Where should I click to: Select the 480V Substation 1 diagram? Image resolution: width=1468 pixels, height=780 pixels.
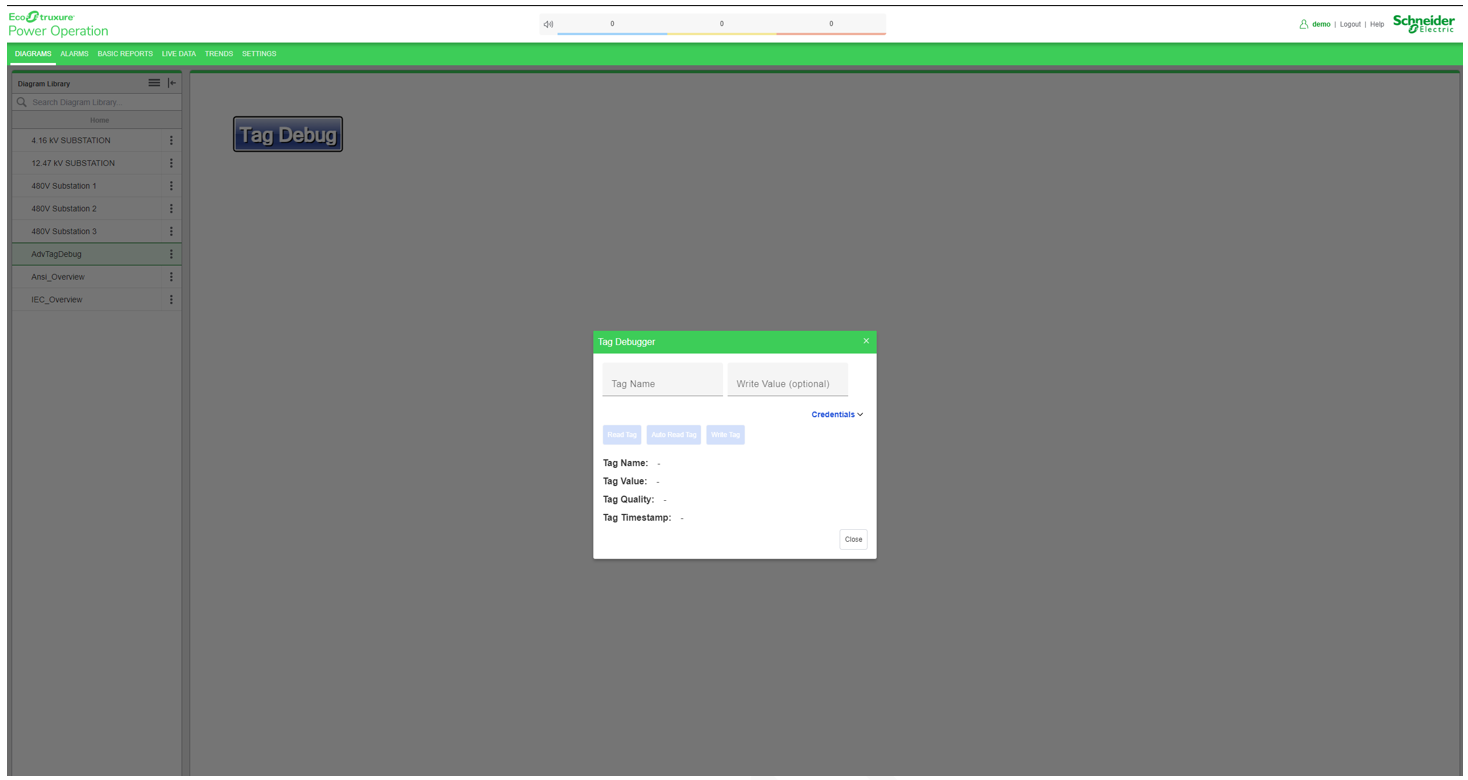64,186
